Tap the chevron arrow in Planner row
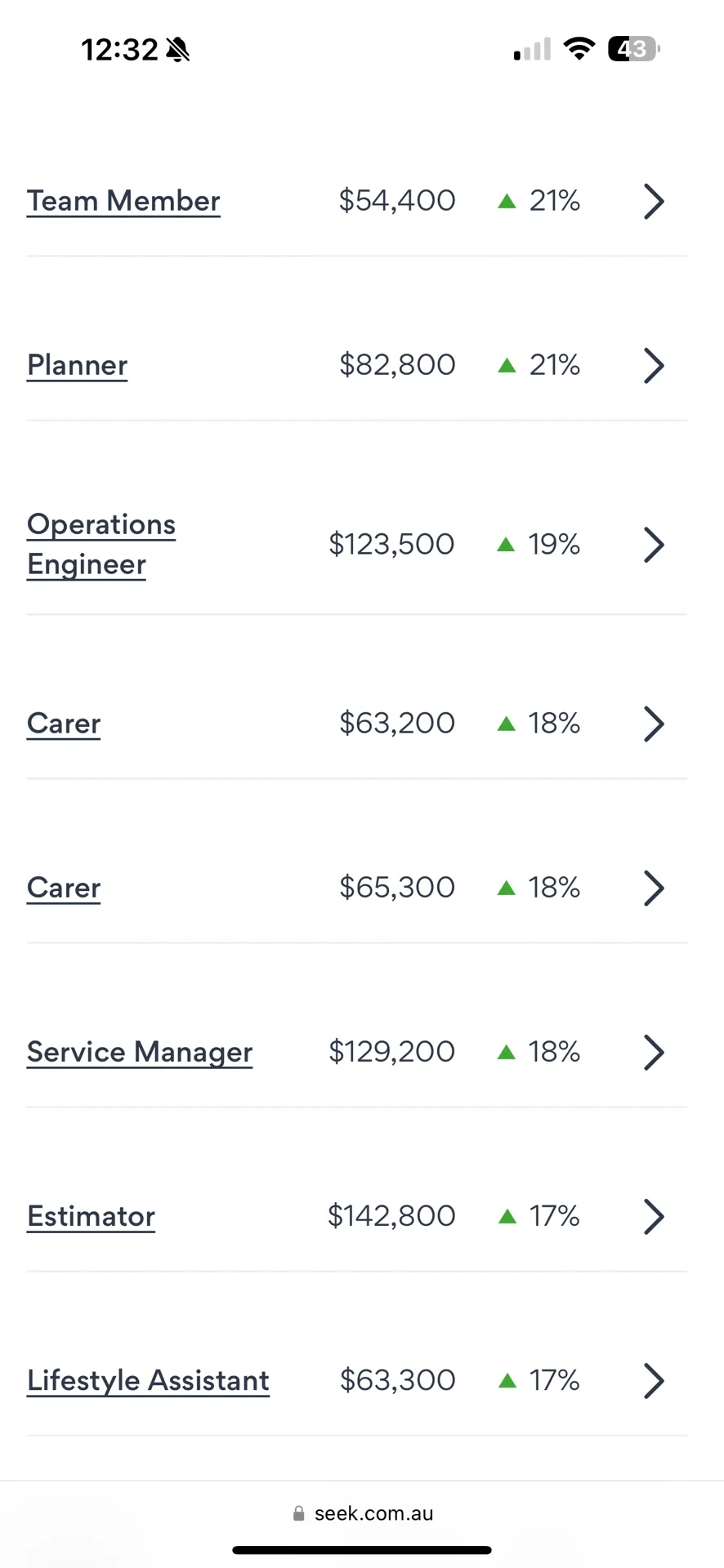This screenshot has width=724, height=1568. (654, 365)
